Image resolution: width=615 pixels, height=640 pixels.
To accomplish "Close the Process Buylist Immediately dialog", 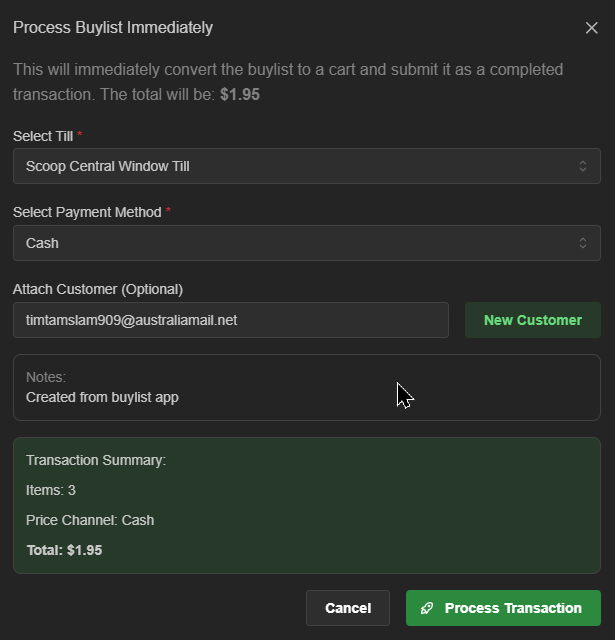I will (x=591, y=28).
